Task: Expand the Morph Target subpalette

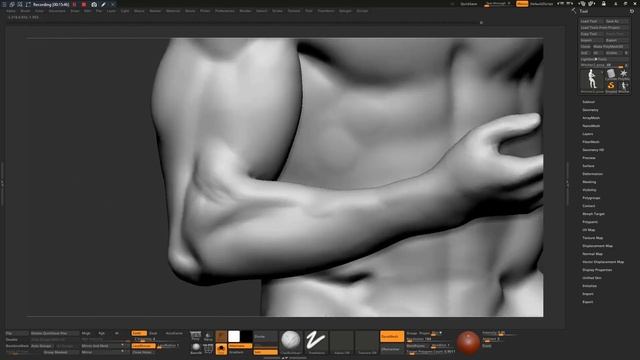Action: 593,214
